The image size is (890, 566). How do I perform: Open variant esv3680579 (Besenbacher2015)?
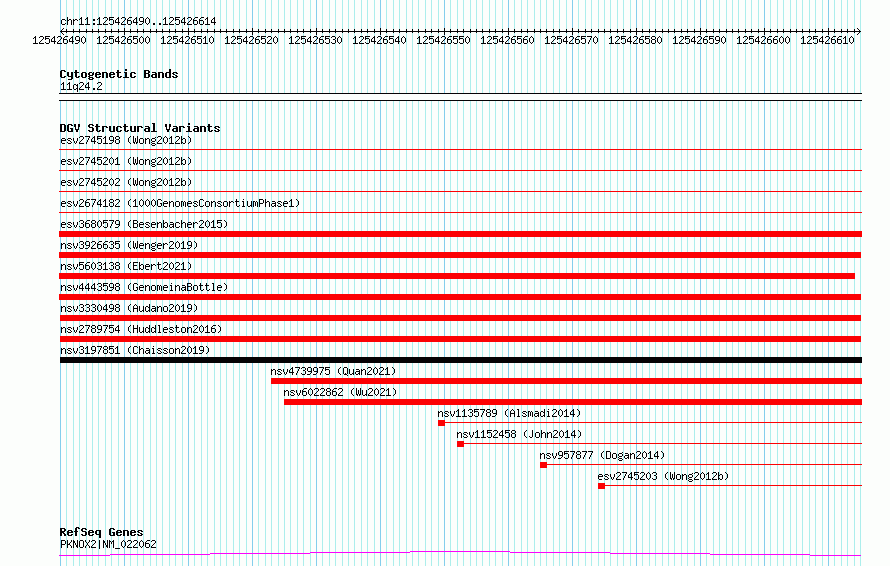coord(144,224)
